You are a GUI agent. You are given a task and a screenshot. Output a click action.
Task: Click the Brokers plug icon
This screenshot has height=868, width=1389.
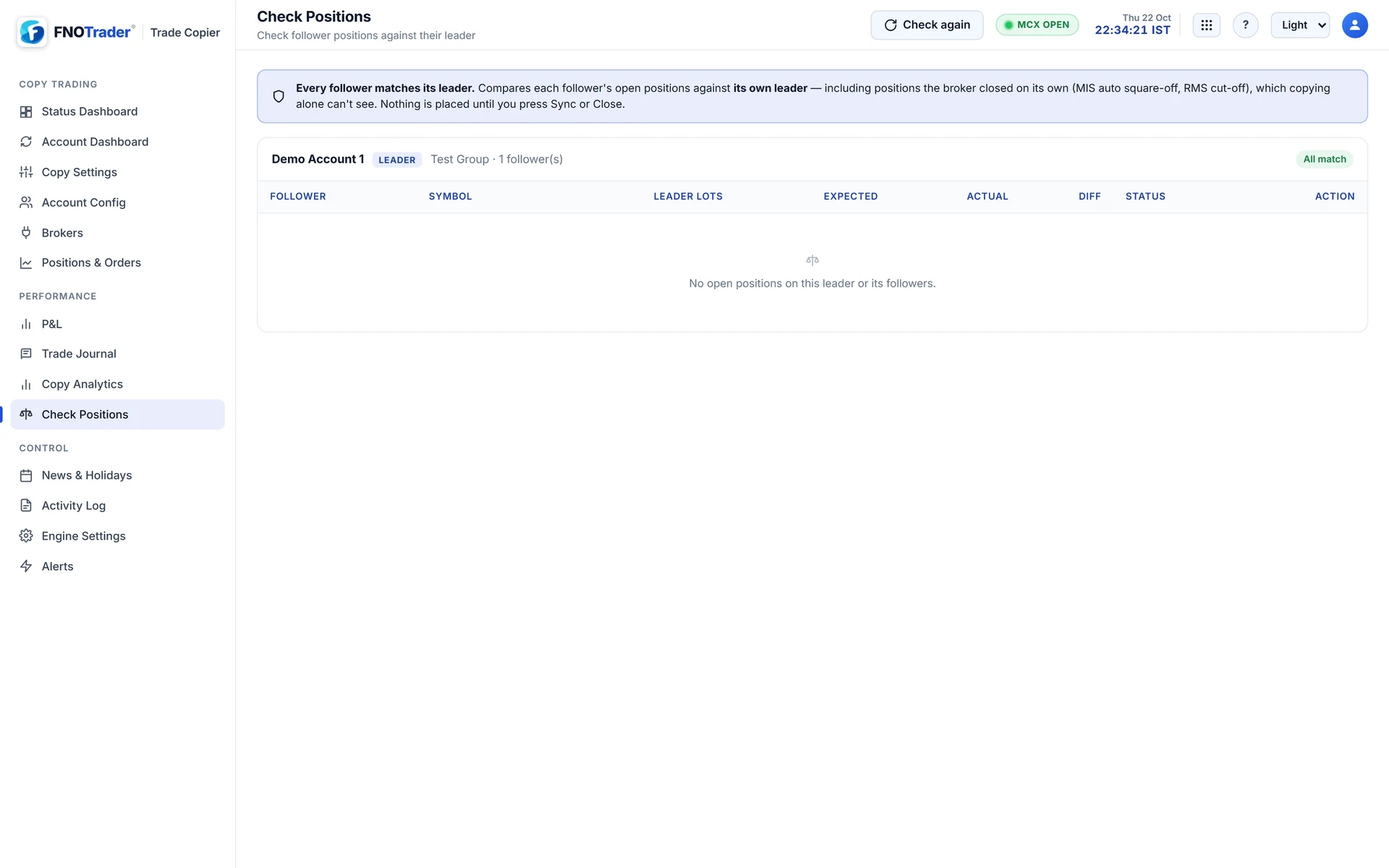click(x=26, y=233)
